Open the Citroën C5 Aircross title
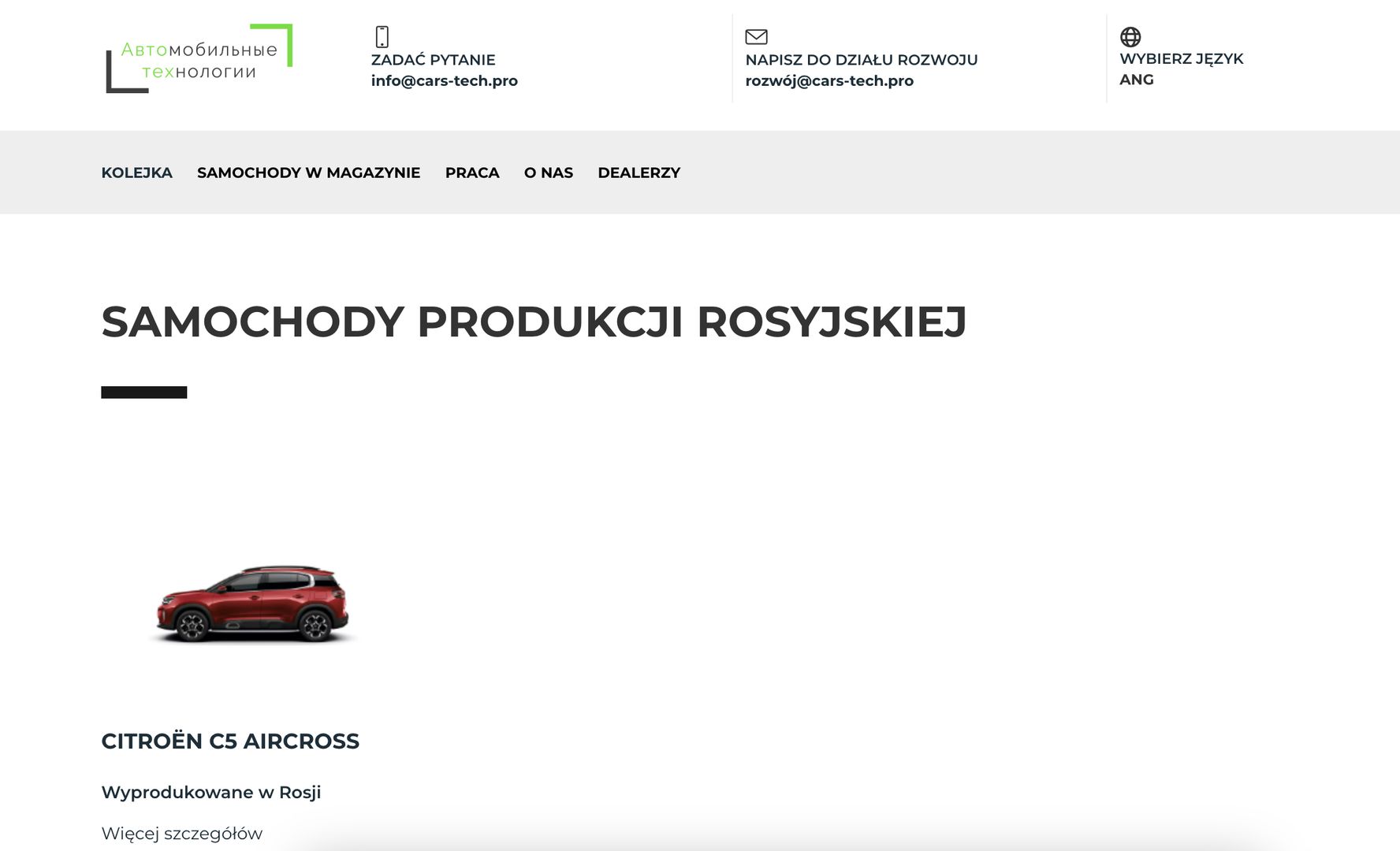 pos(230,741)
